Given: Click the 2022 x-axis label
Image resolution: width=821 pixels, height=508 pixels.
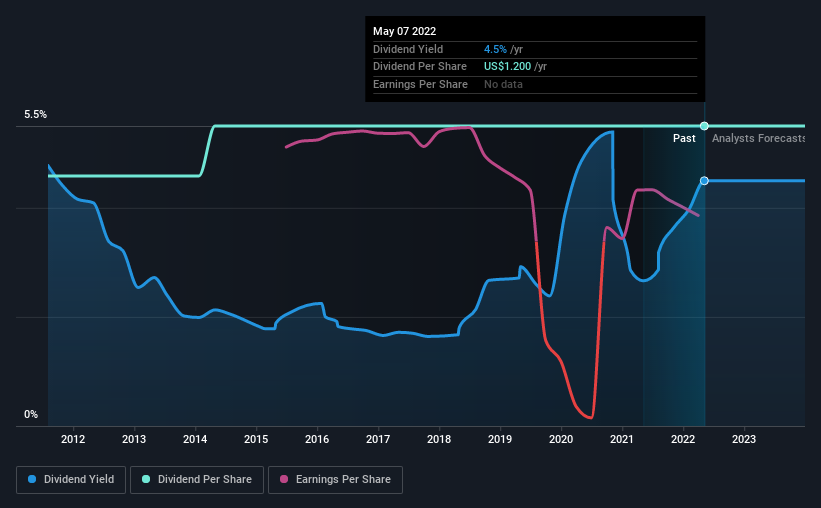Looking at the screenshot, I should 683,439.
